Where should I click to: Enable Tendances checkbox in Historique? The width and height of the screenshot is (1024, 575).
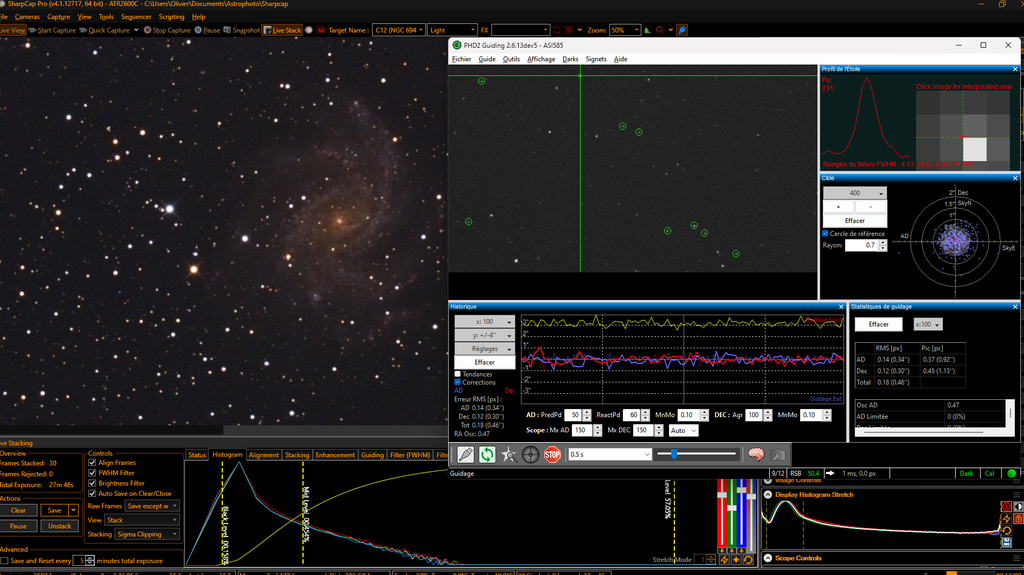pyautogui.click(x=458, y=374)
